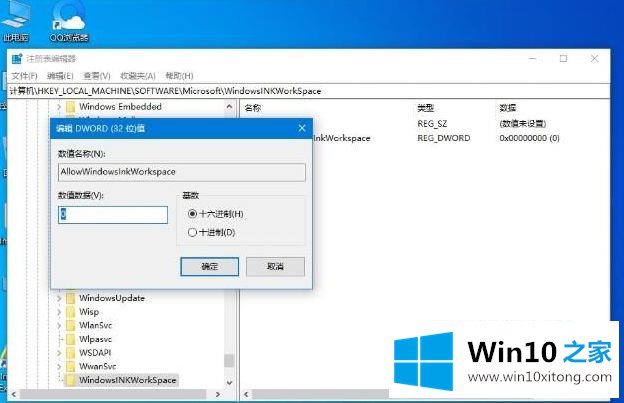Screen dimensions: 624x403
Task: Select the Wlpasvc tree row text
Action: 96,339
